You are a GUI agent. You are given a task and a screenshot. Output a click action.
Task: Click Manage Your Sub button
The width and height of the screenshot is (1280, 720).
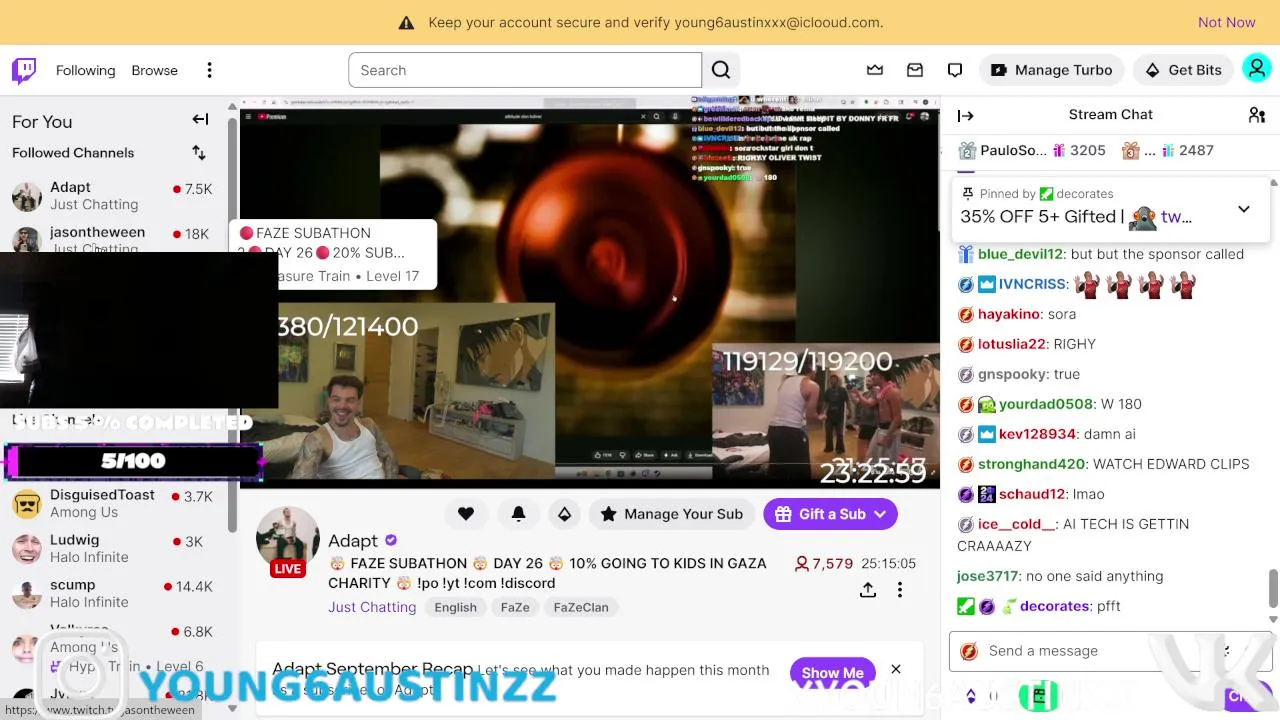tap(671, 514)
